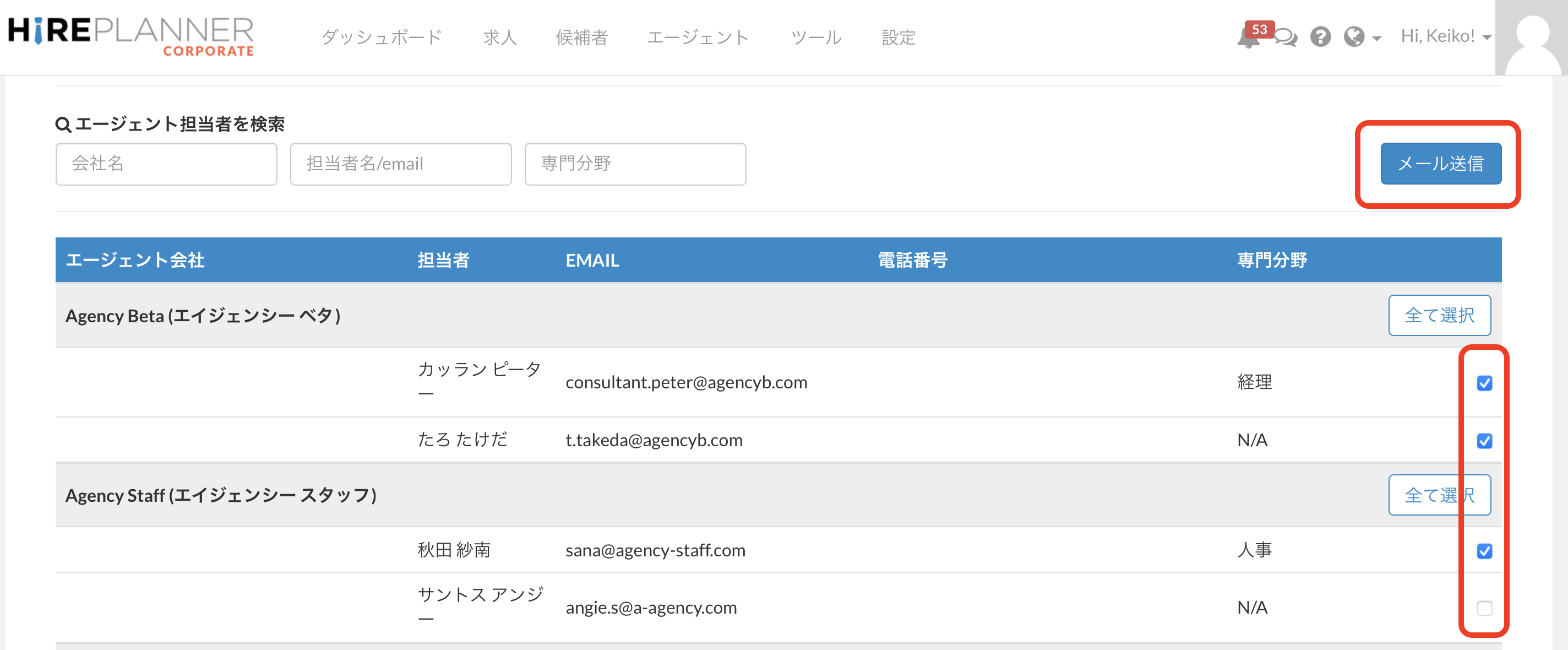The height and width of the screenshot is (650, 1568).
Task: Uncheck the t.takeda@agencyb.com checkbox
Action: [x=1484, y=441]
